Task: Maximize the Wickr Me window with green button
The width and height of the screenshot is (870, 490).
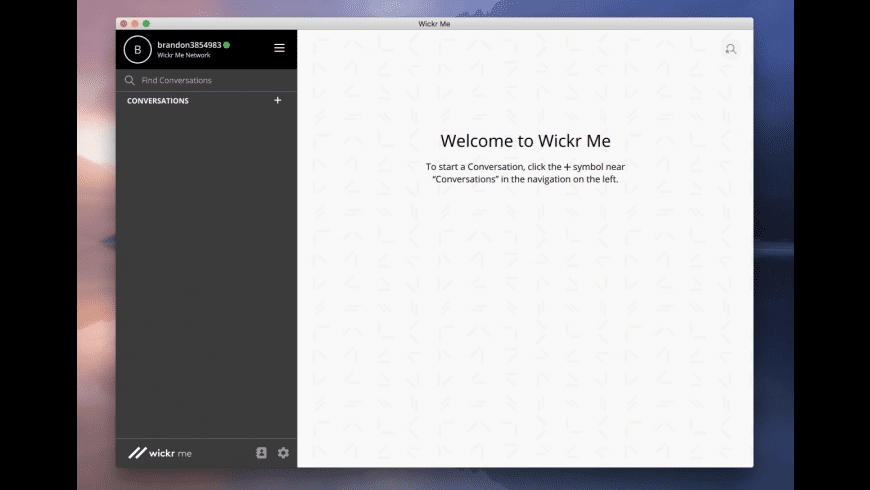Action: (x=146, y=23)
